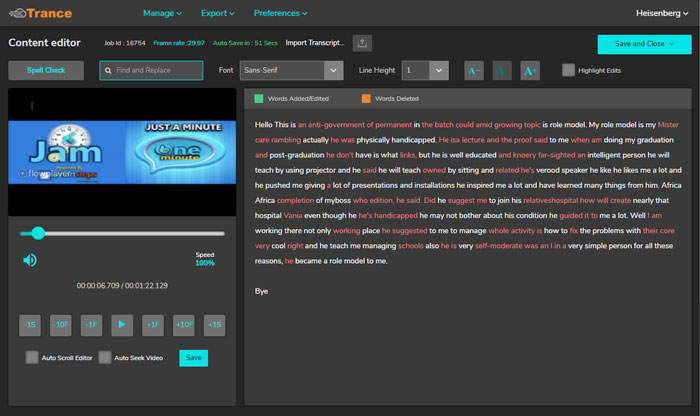
Task: Click the video progress slider handle
Action: coord(38,233)
